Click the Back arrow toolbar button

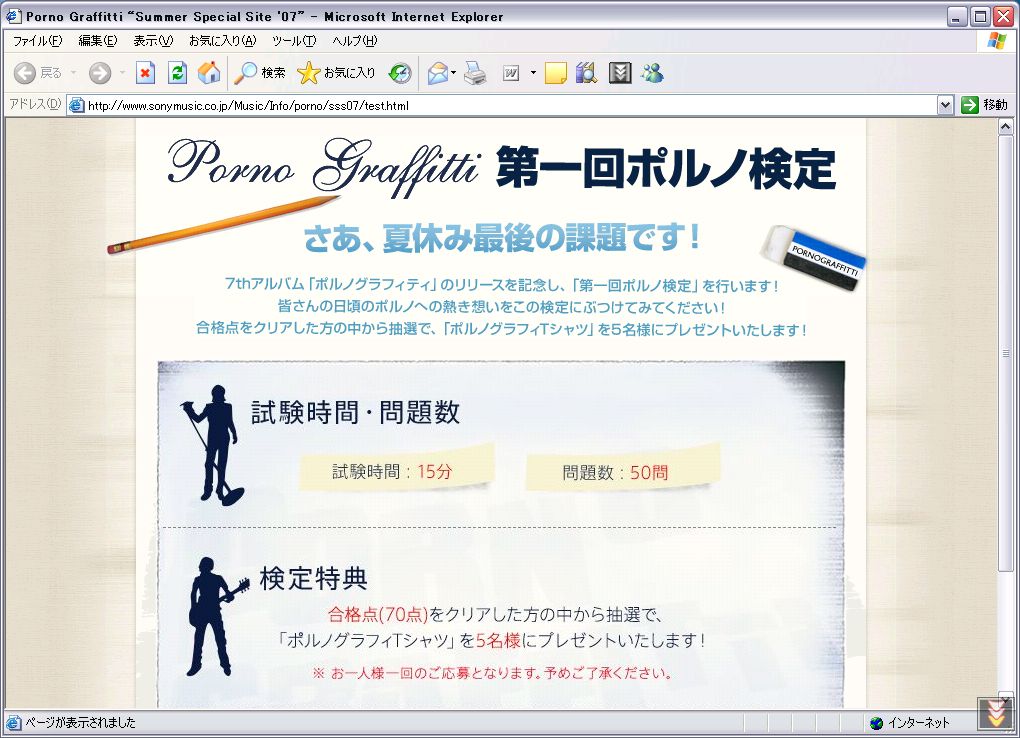coord(38,73)
